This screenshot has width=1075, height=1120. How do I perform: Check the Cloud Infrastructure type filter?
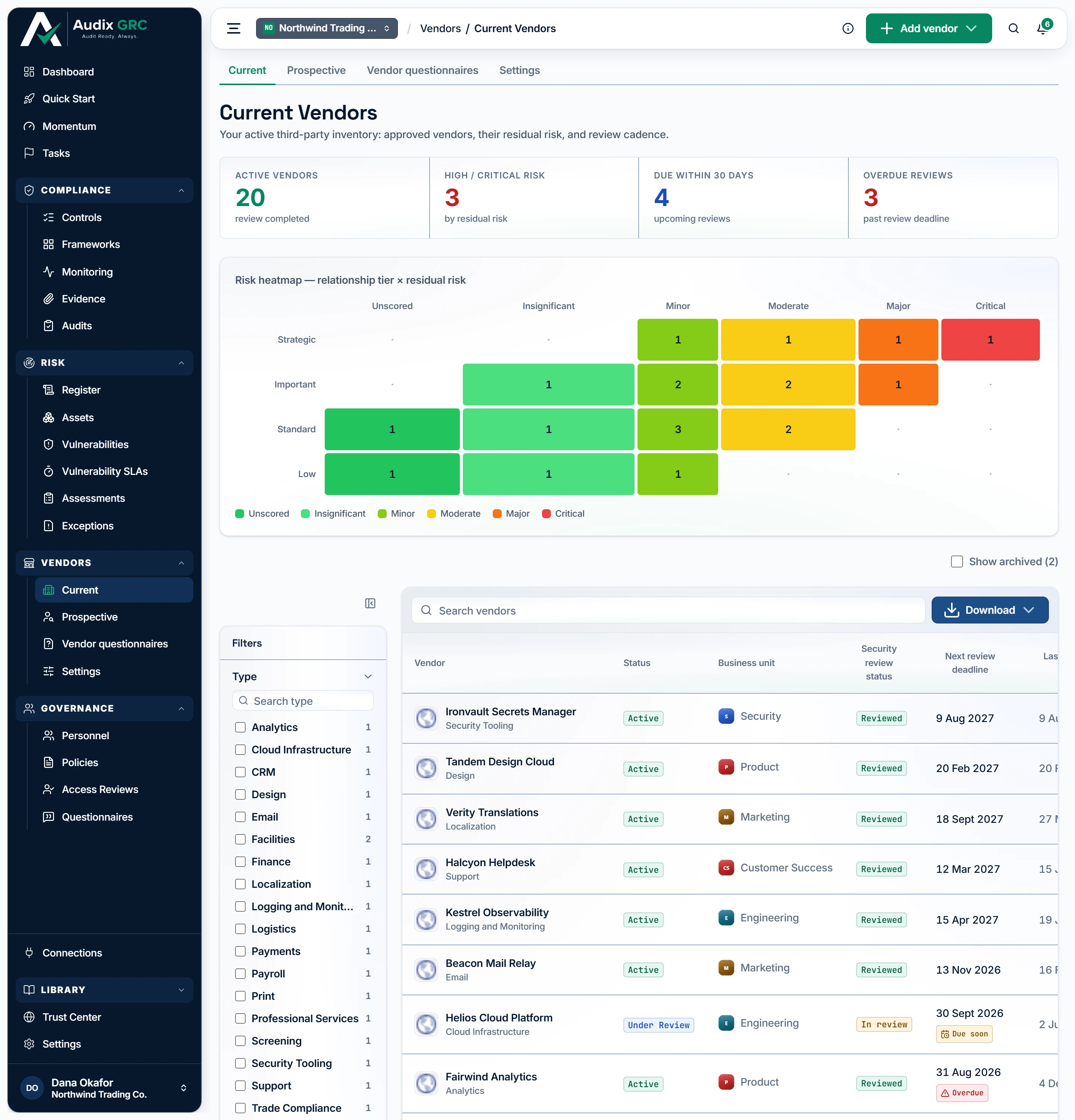pyautogui.click(x=240, y=750)
